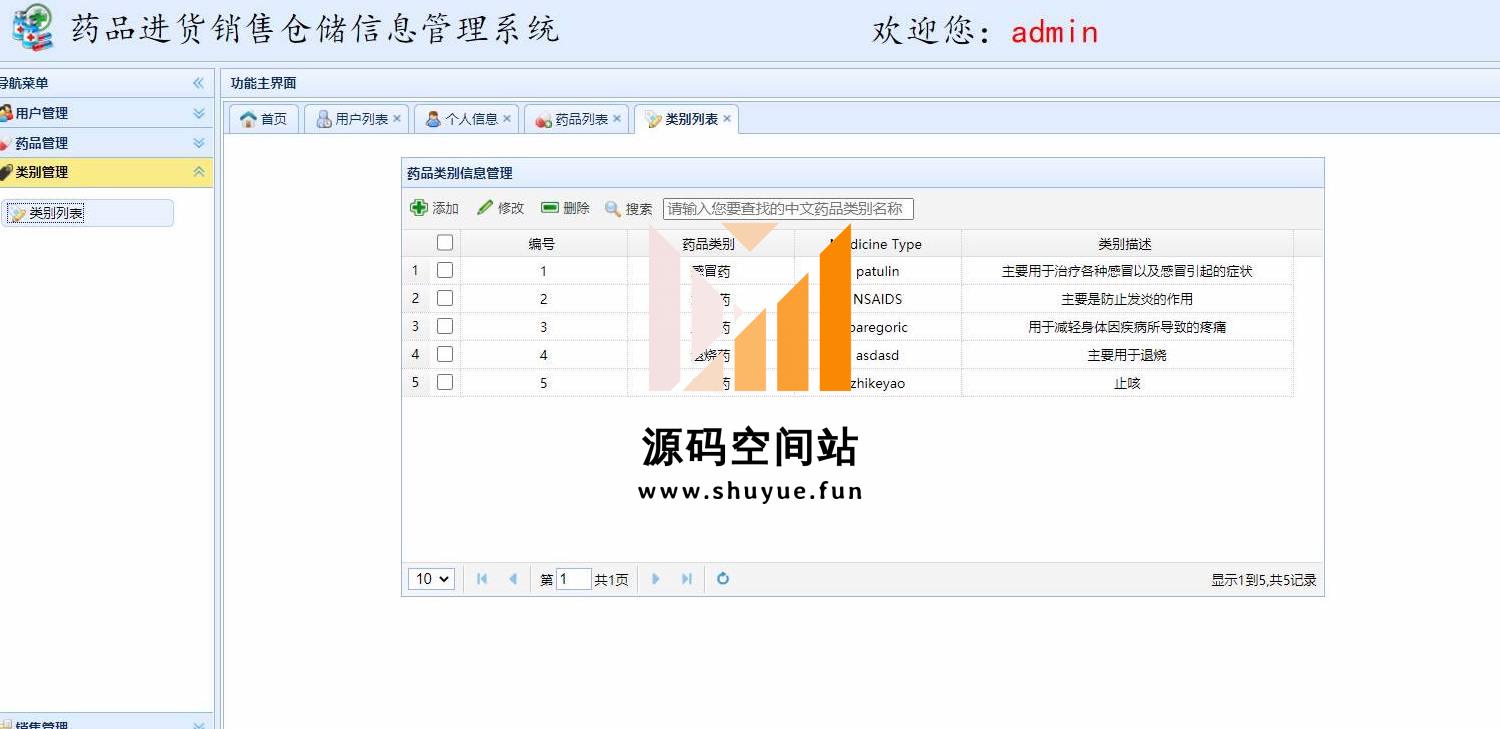Click the pills icon on 药品列表 tab
The image size is (1500, 729).
click(x=544, y=119)
